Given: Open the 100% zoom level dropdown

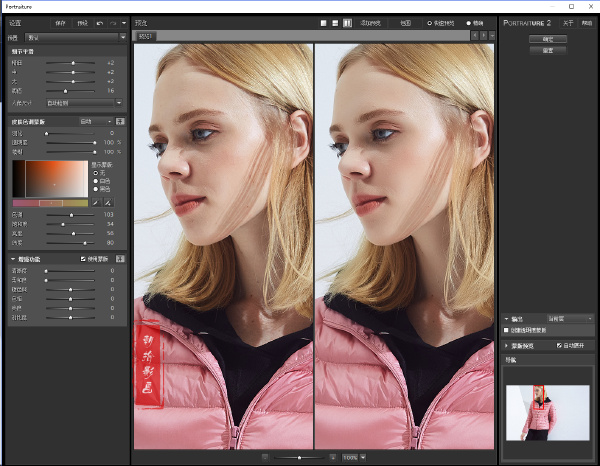Looking at the screenshot, I should pyautogui.click(x=354, y=457).
